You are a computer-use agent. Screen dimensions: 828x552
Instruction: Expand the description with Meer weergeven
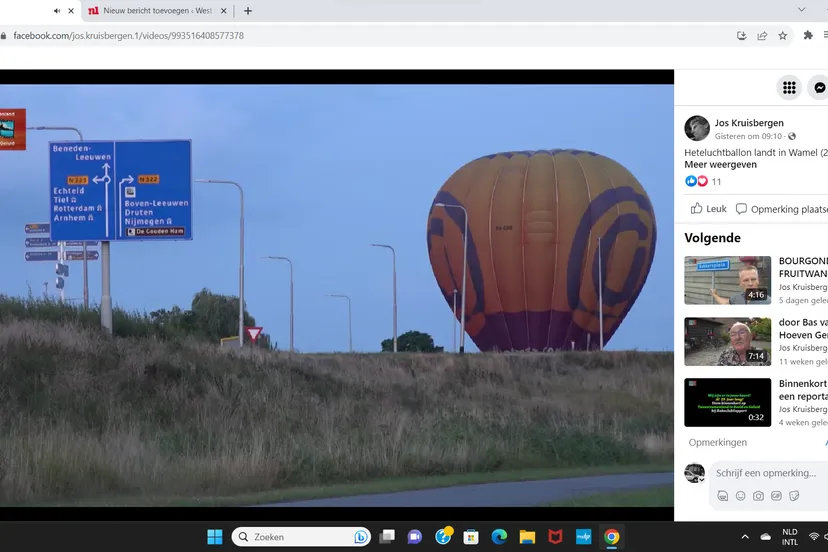[720, 165]
